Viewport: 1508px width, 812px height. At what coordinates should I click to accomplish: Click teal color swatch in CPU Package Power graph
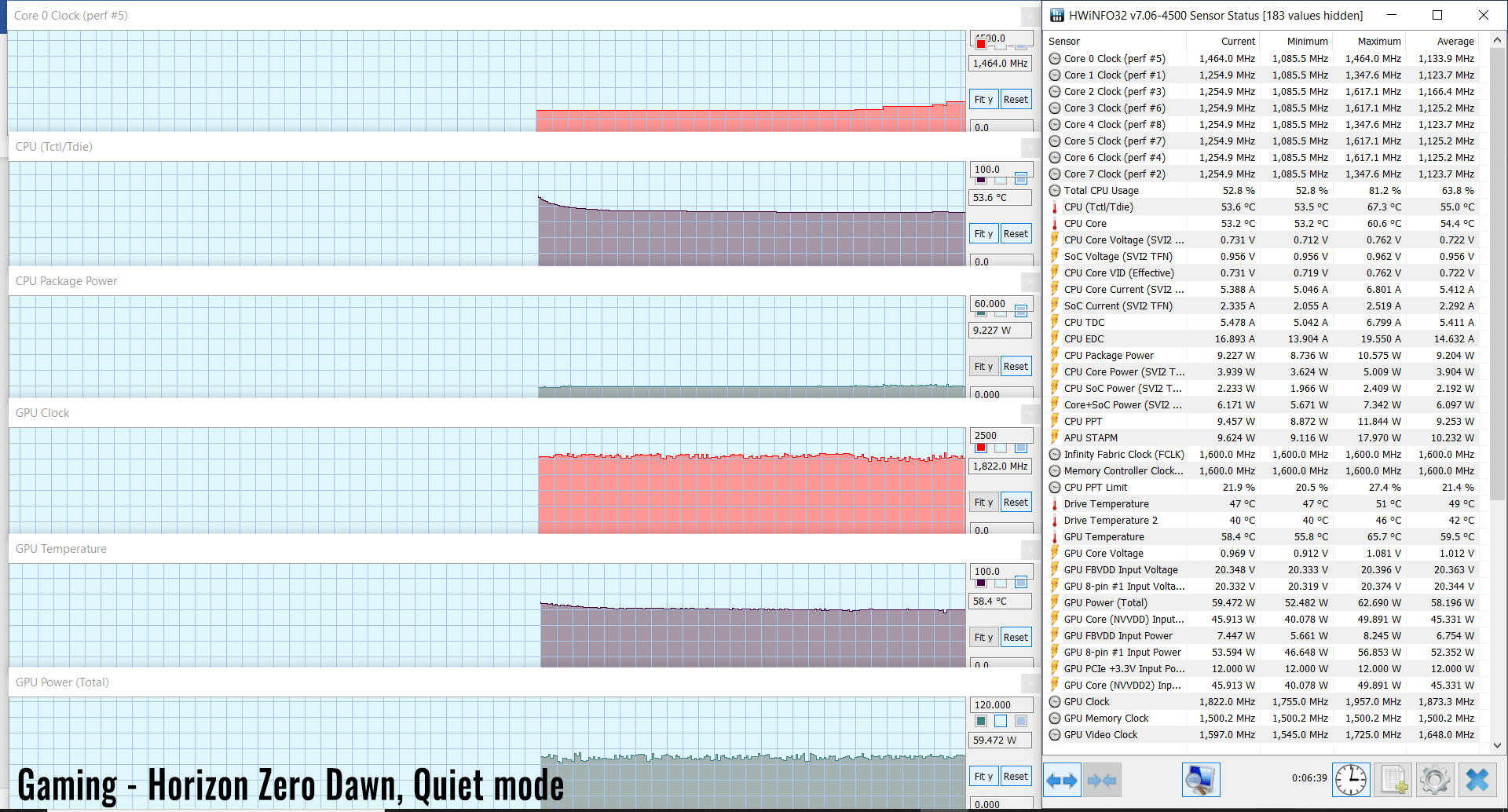(981, 313)
